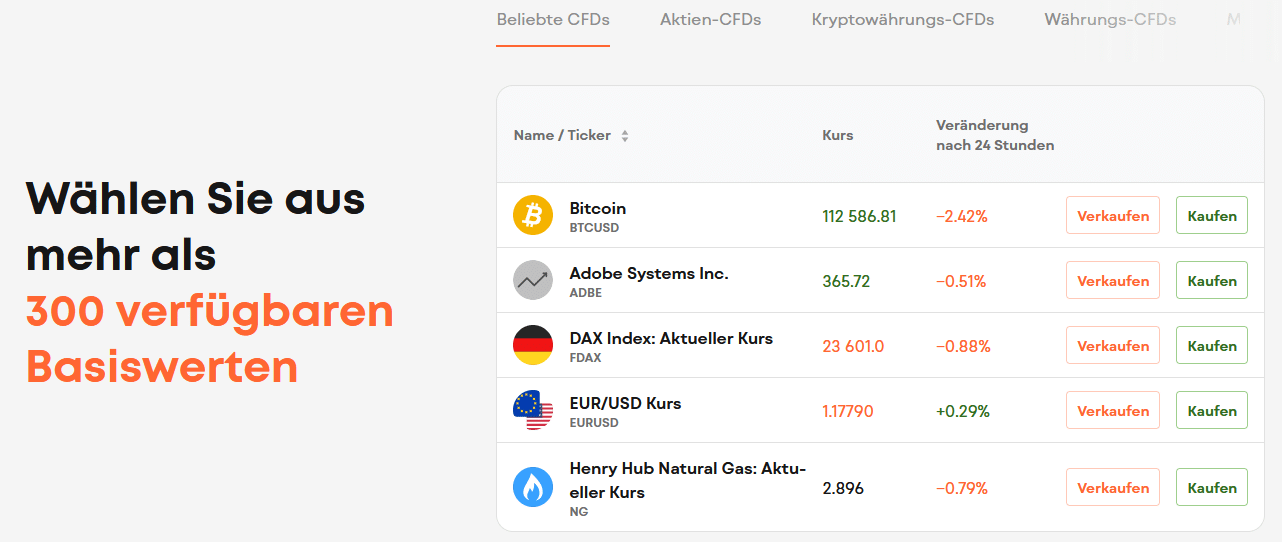Click Adobe price 365.72

tap(846, 281)
